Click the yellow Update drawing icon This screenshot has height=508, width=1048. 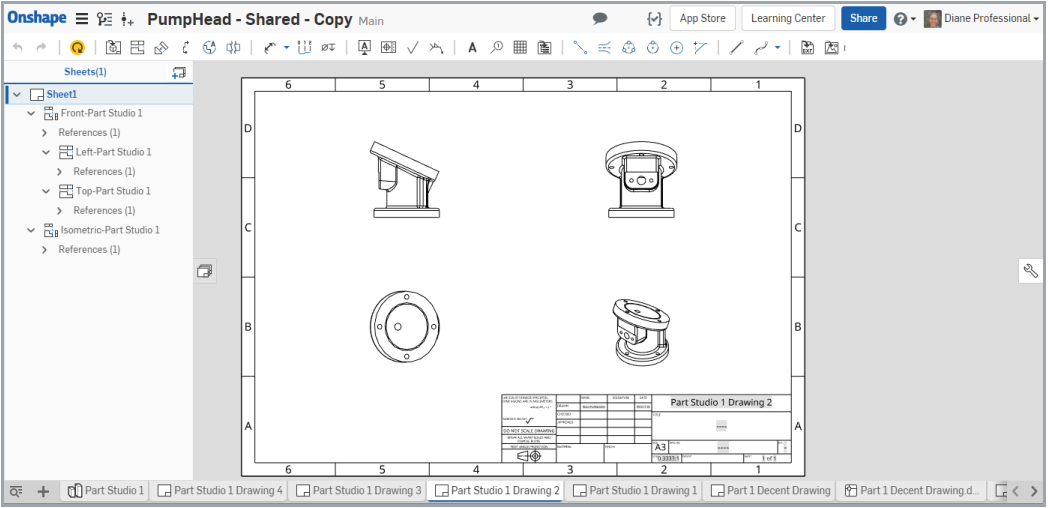point(77,47)
